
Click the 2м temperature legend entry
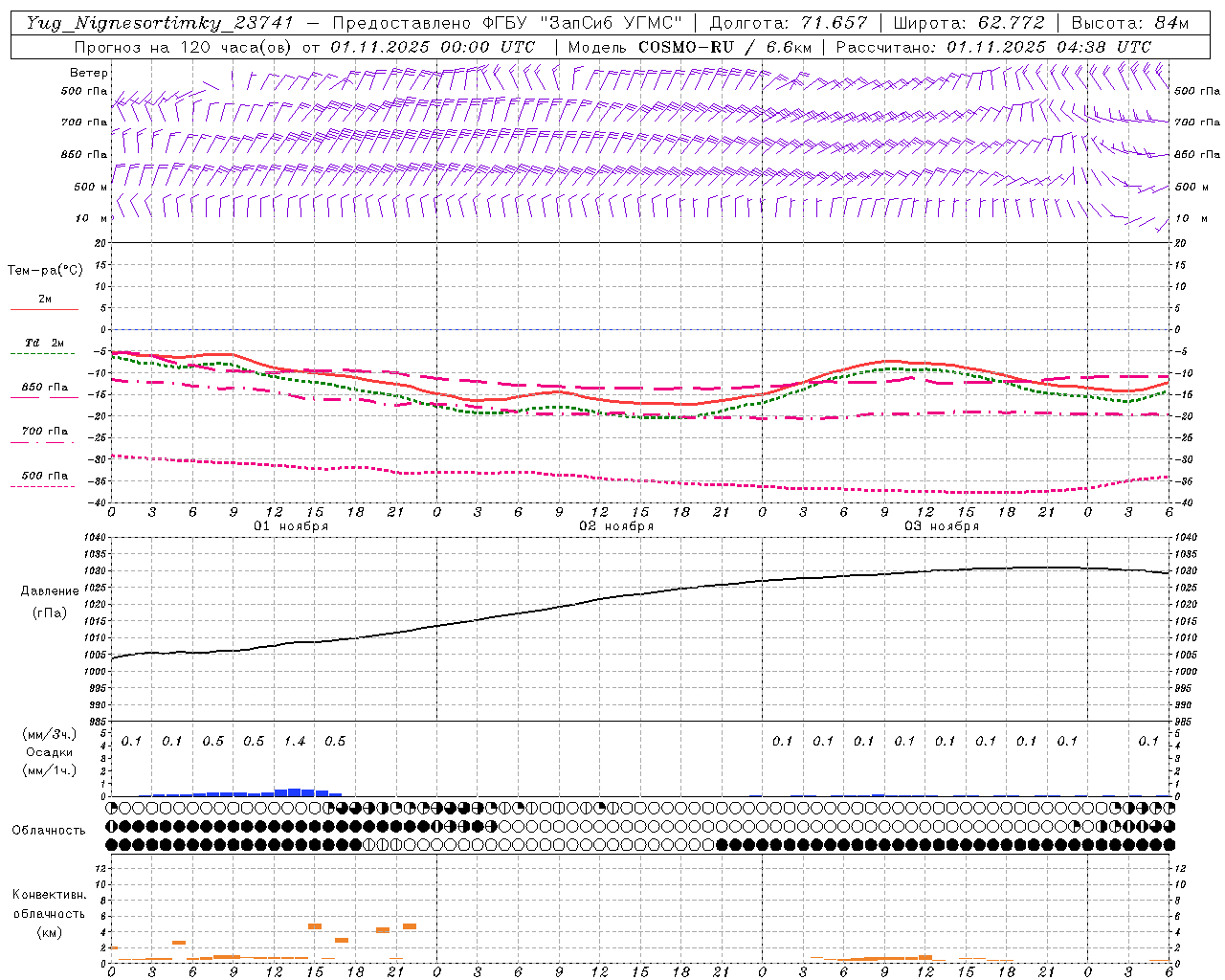coord(45,300)
